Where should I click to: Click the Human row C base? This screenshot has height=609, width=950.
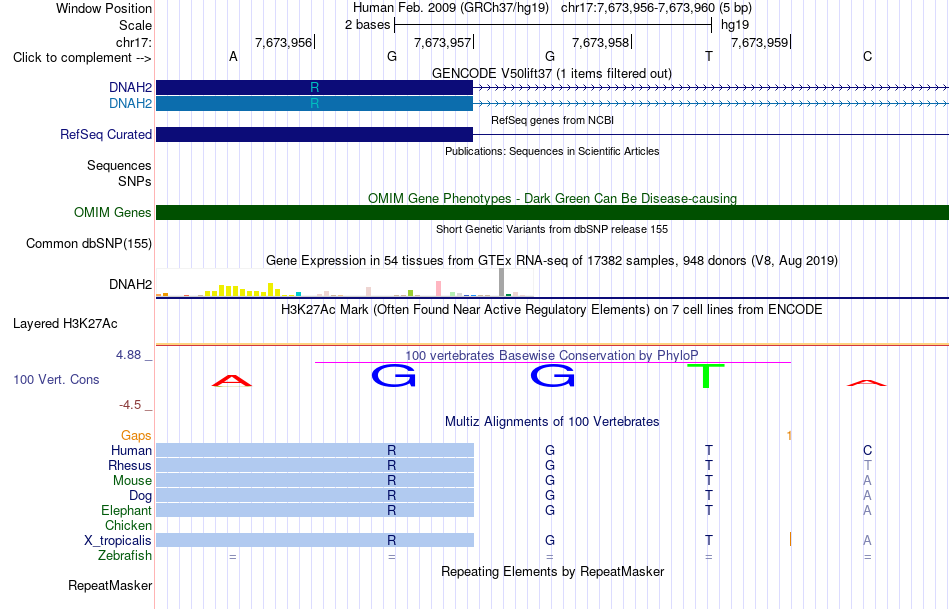tap(868, 450)
